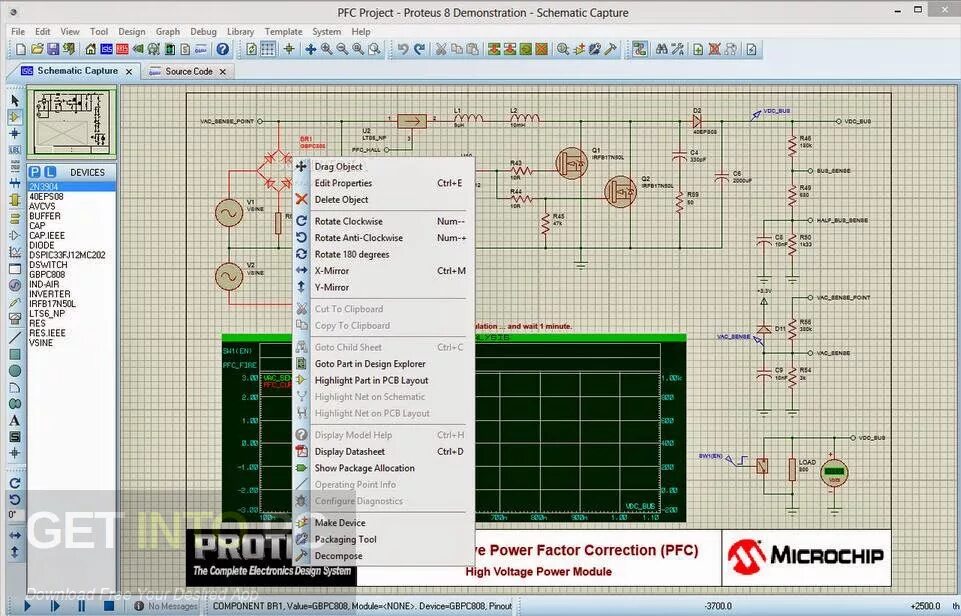961x616 pixels.
Task: Toggle the grid display icon
Action: pos(268,49)
